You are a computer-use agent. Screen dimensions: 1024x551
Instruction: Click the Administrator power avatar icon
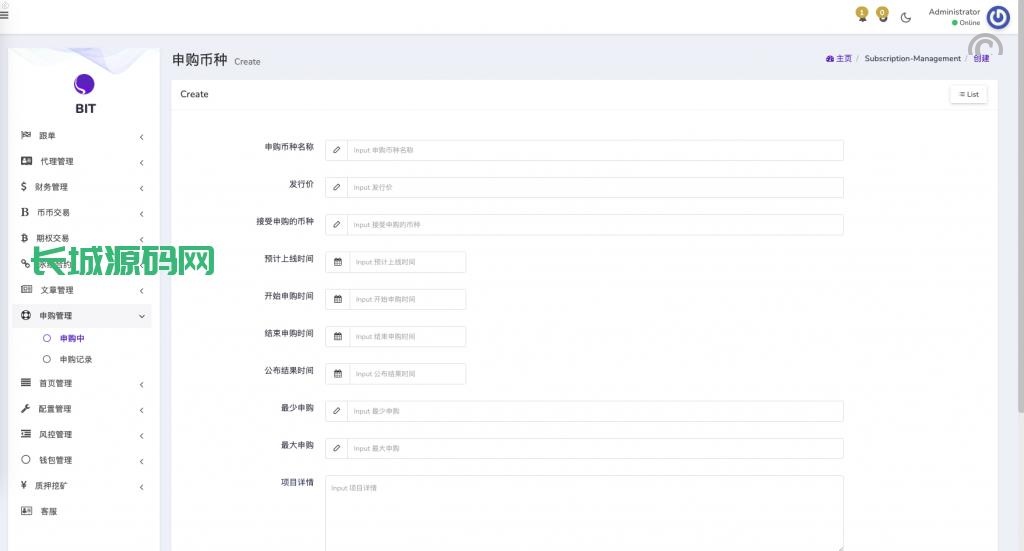(997, 17)
